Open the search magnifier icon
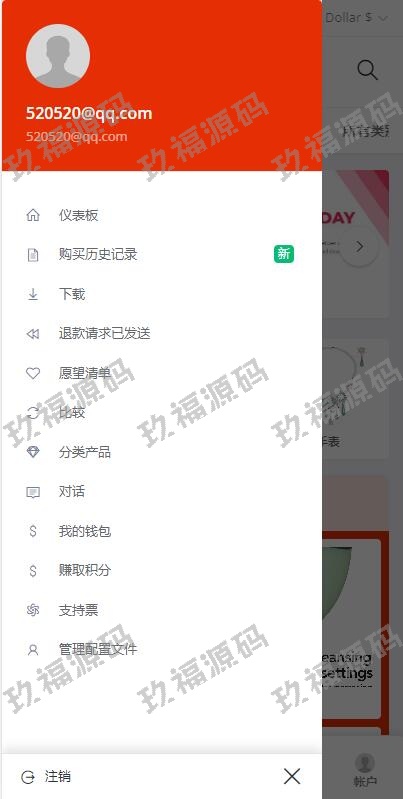This screenshot has width=403, height=799. point(367,70)
